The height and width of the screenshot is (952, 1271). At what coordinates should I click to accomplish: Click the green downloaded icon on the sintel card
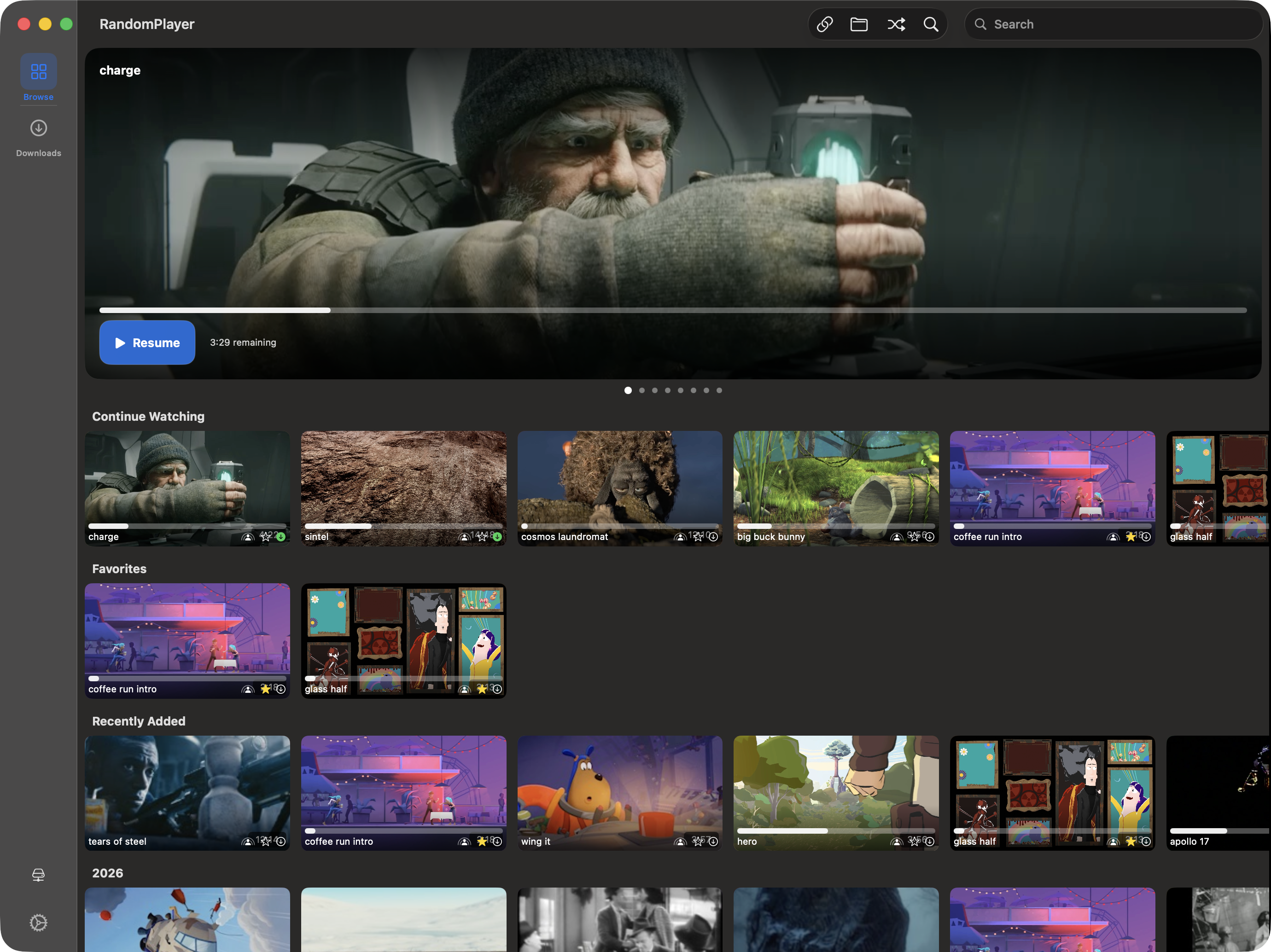[x=497, y=537]
